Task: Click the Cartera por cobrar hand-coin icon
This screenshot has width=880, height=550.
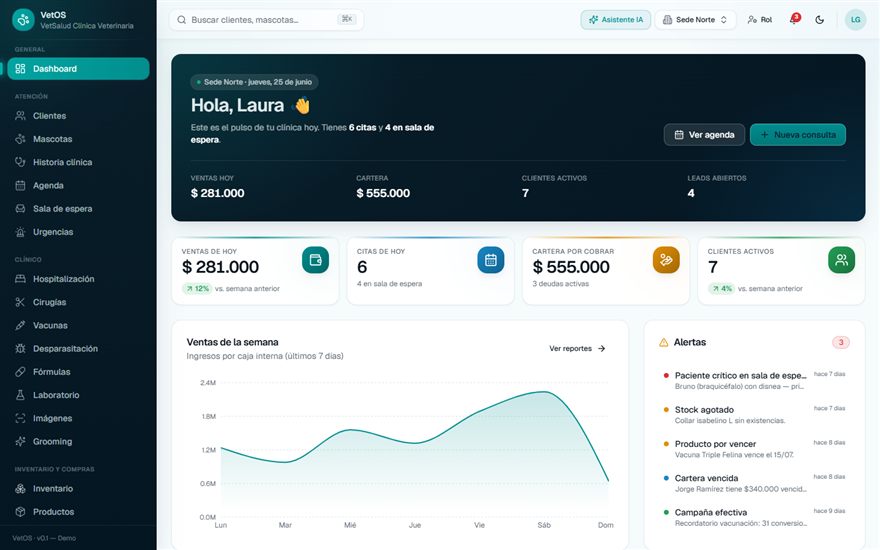Action: tap(666, 260)
